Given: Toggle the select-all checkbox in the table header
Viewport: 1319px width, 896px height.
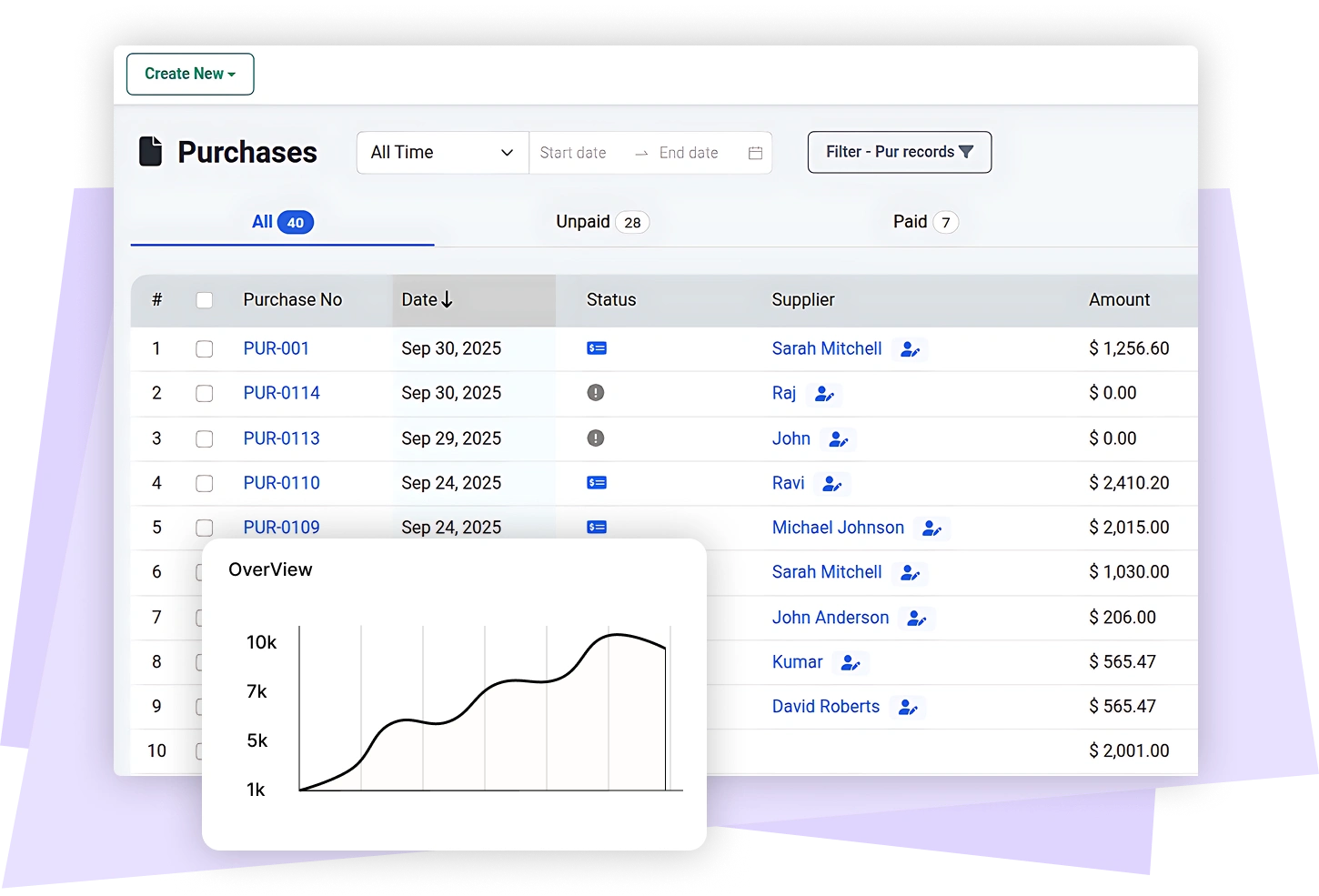Looking at the screenshot, I should 205,299.
